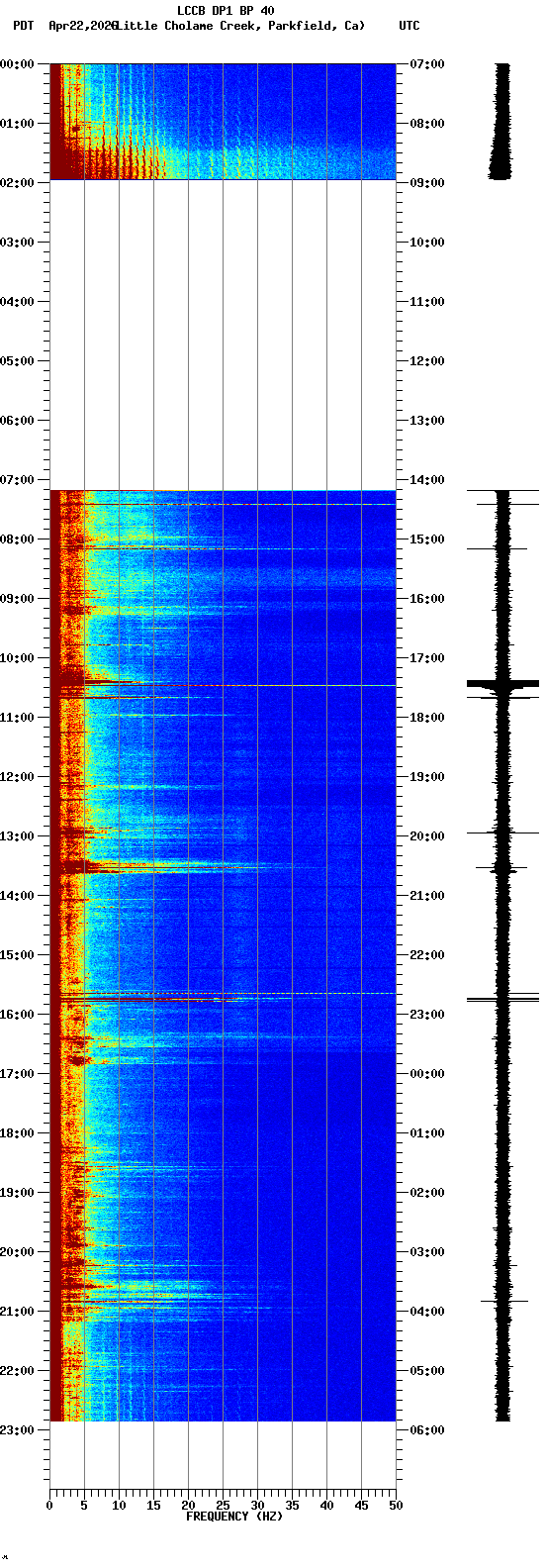
Task: Click the '10' frequency axis tick label
Action: point(119,1505)
